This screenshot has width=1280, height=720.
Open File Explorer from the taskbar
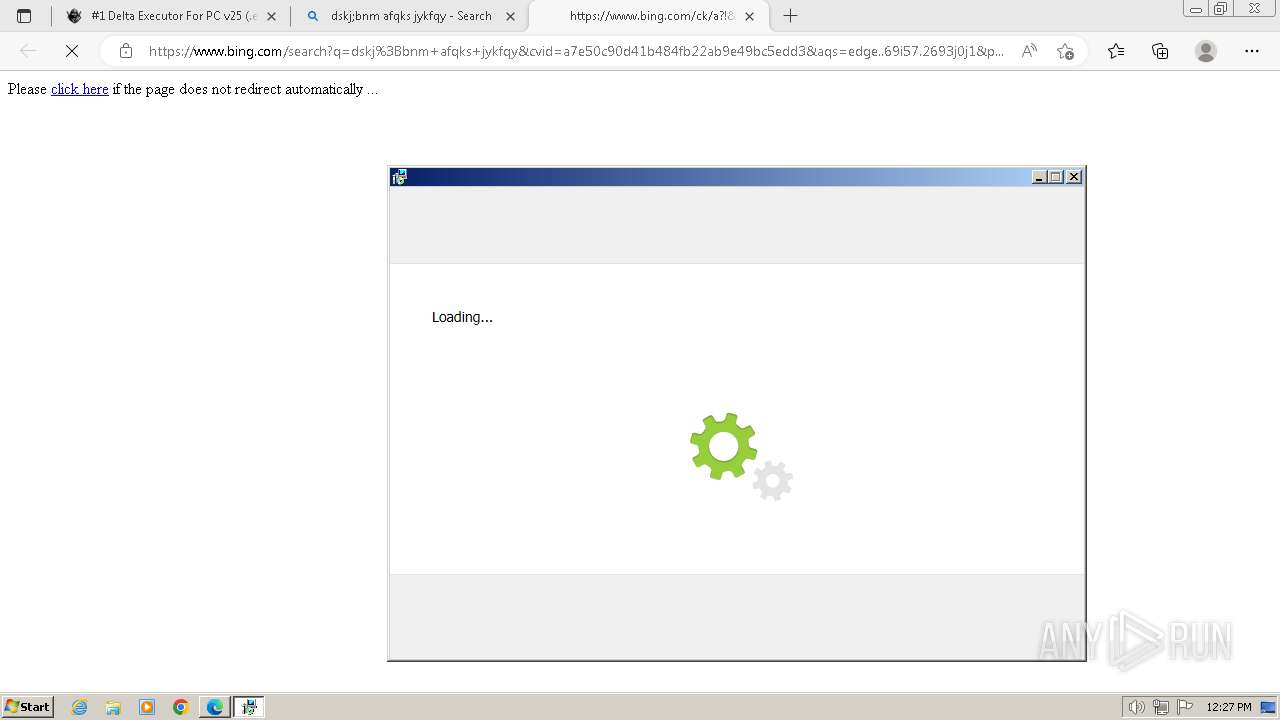coord(113,707)
